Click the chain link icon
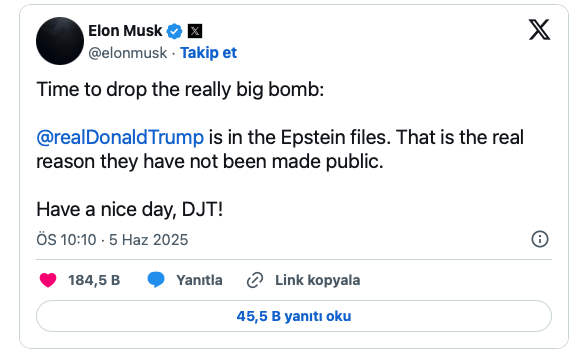The width and height of the screenshot is (576, 361). click(x=255, y=280)
